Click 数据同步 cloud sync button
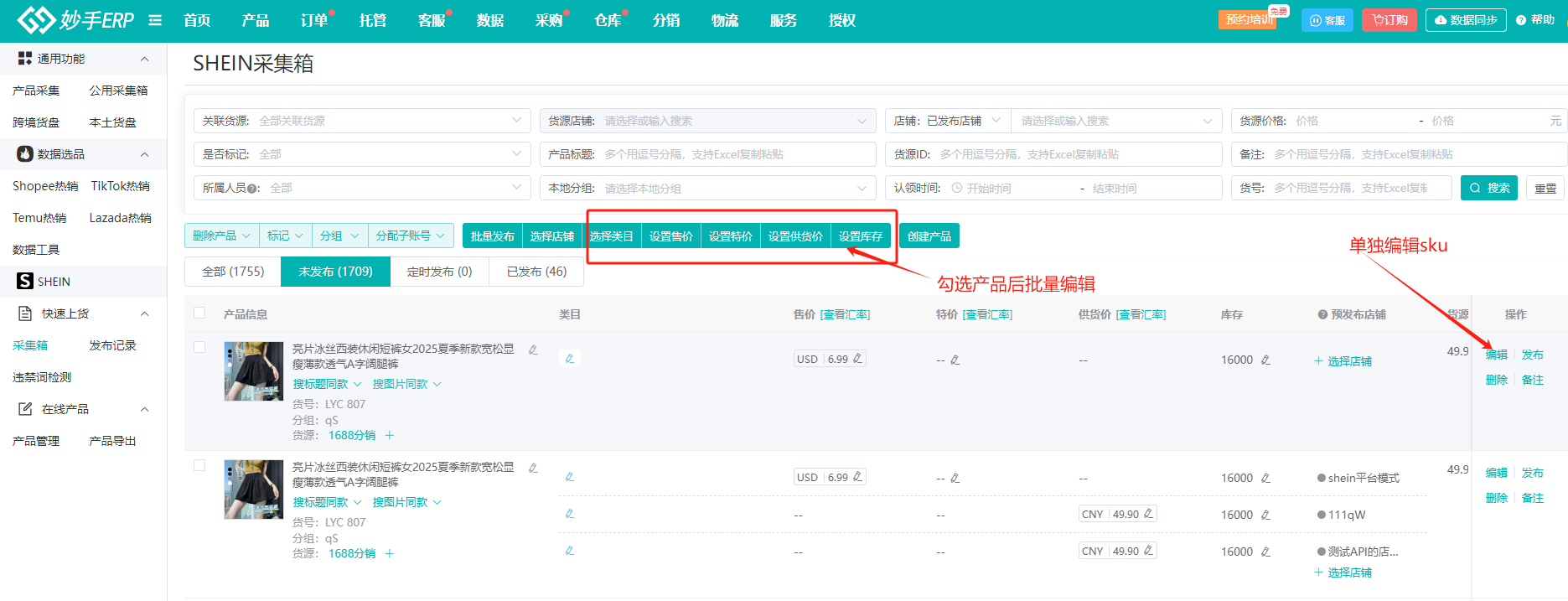Viewport: 1568px width, 601px height. [1466, 20]
